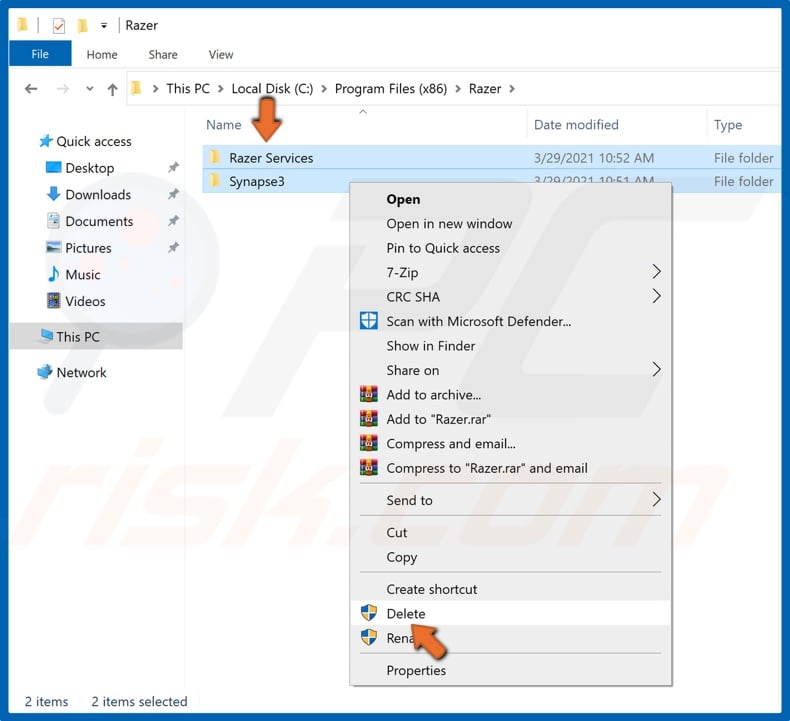Click the Razer Services folder name
The width and height of the screenshot is (790, 721).
[271, 158]
